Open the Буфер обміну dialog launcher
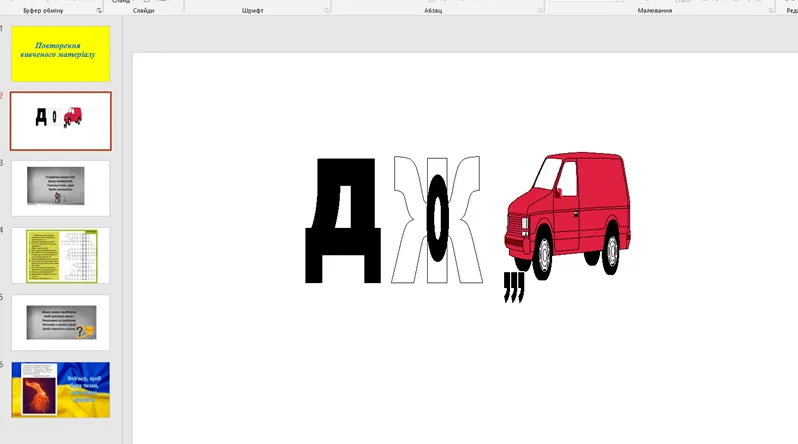The height and width of the screenshot is (444, 798). (x=99, y=10)
